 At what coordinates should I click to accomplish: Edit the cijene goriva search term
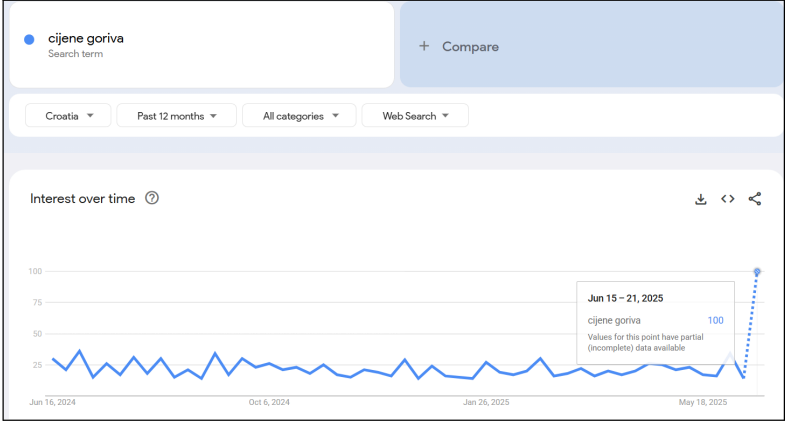(86, 39)
